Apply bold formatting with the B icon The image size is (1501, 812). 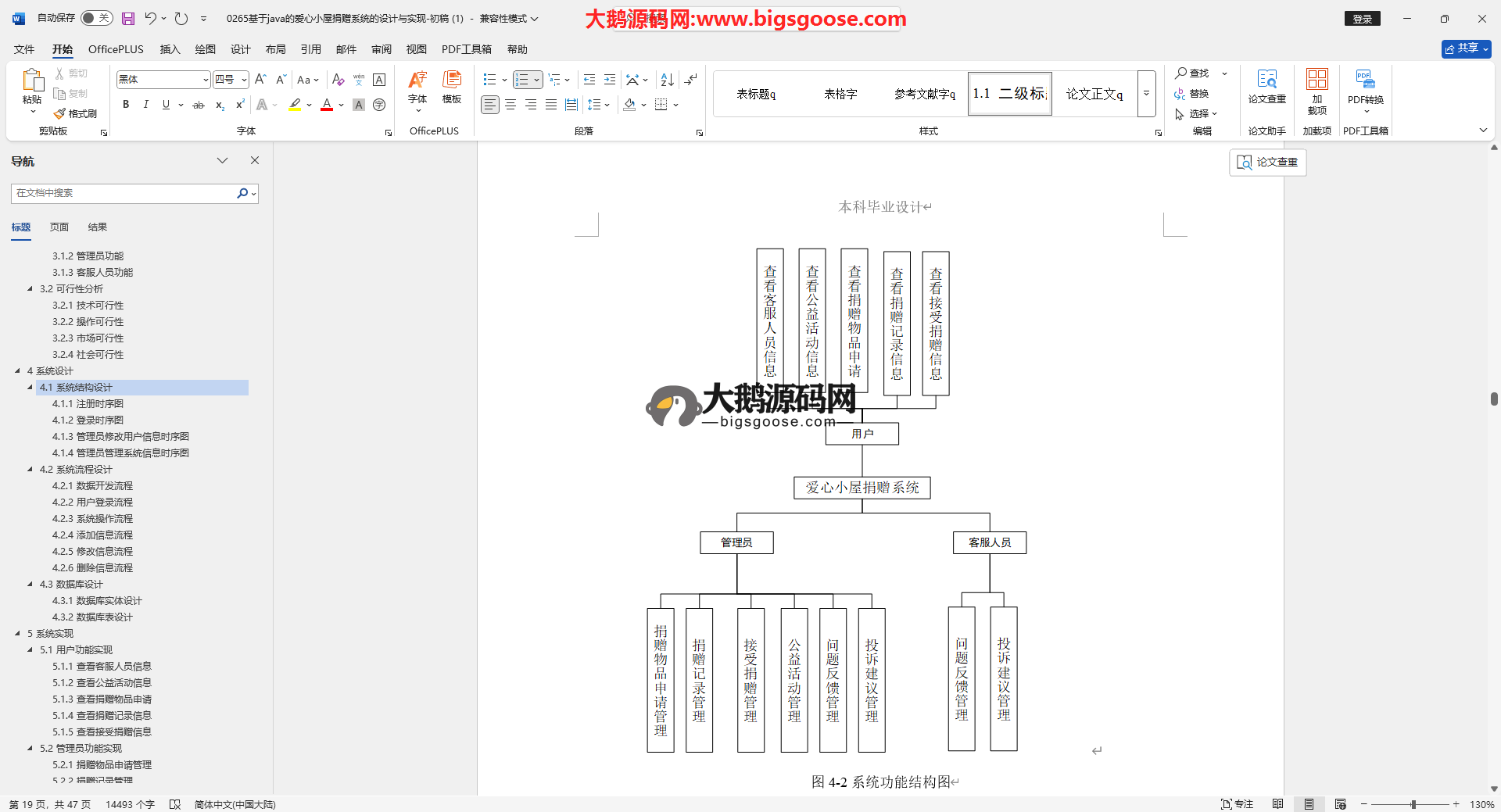(x=126, y=105)
